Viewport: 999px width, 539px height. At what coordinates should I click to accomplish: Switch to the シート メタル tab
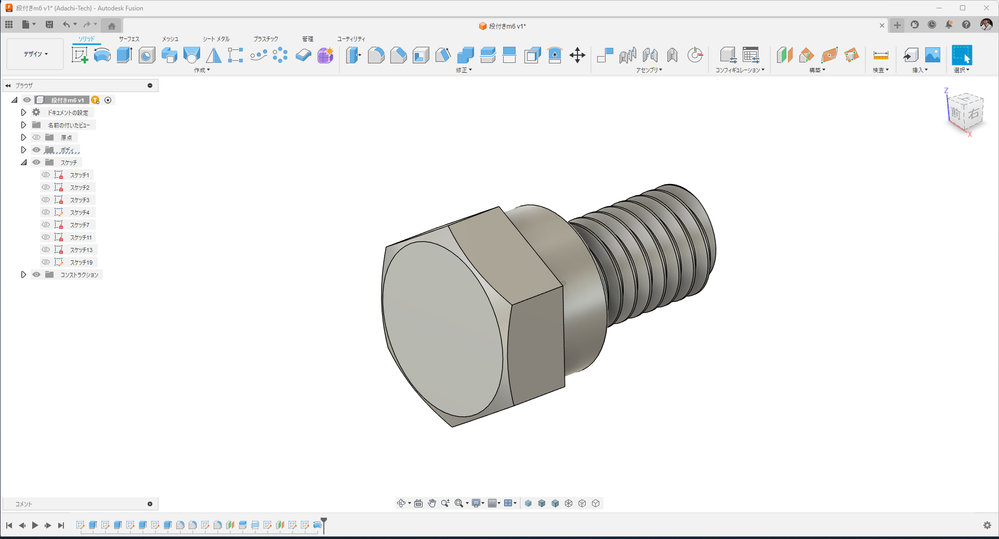[216, 39]
